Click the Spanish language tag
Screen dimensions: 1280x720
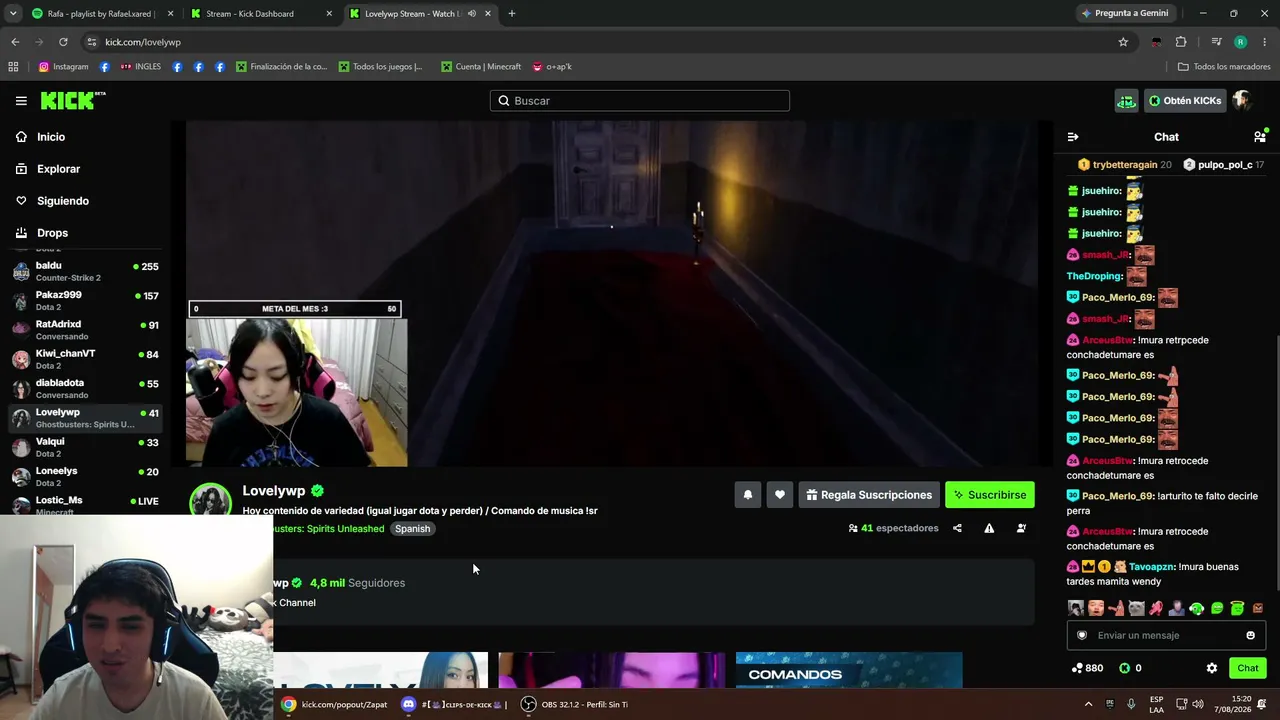(x=412, y=529)
